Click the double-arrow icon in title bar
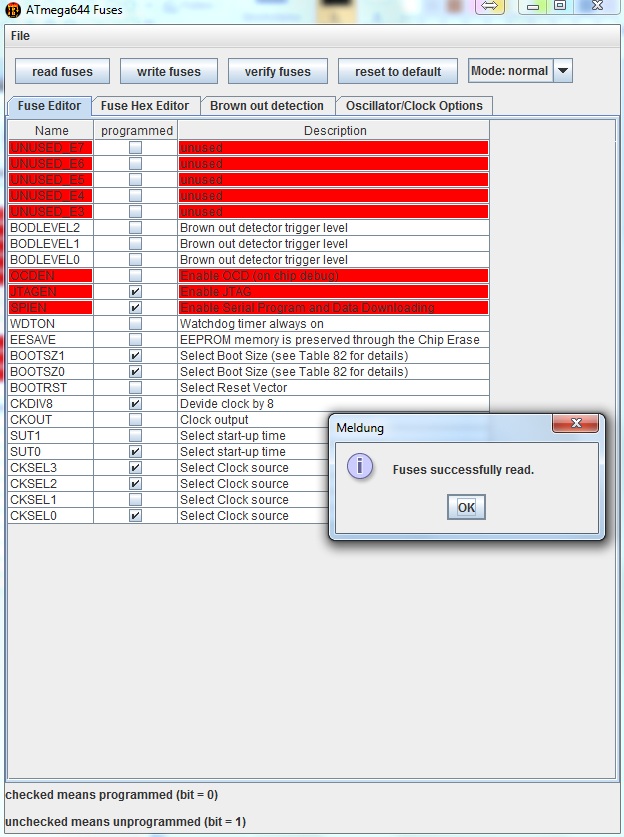 pyautogui.click(x=489, y=7)
